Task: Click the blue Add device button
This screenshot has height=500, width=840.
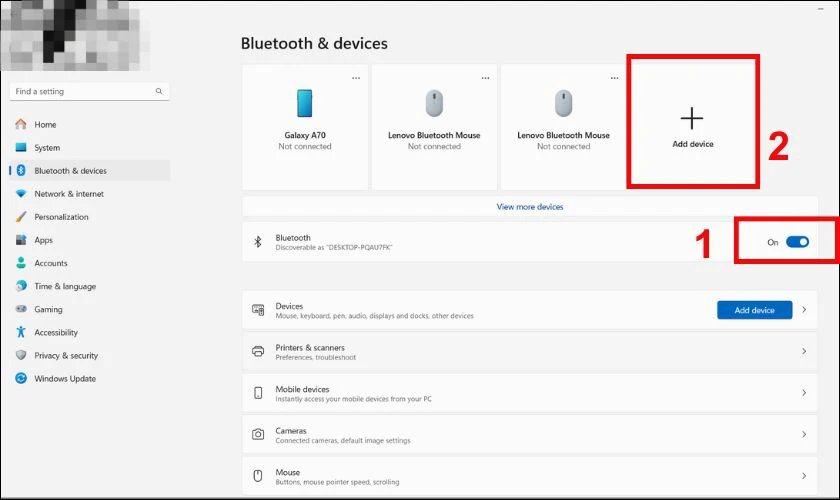Action: tap(754, 310)
